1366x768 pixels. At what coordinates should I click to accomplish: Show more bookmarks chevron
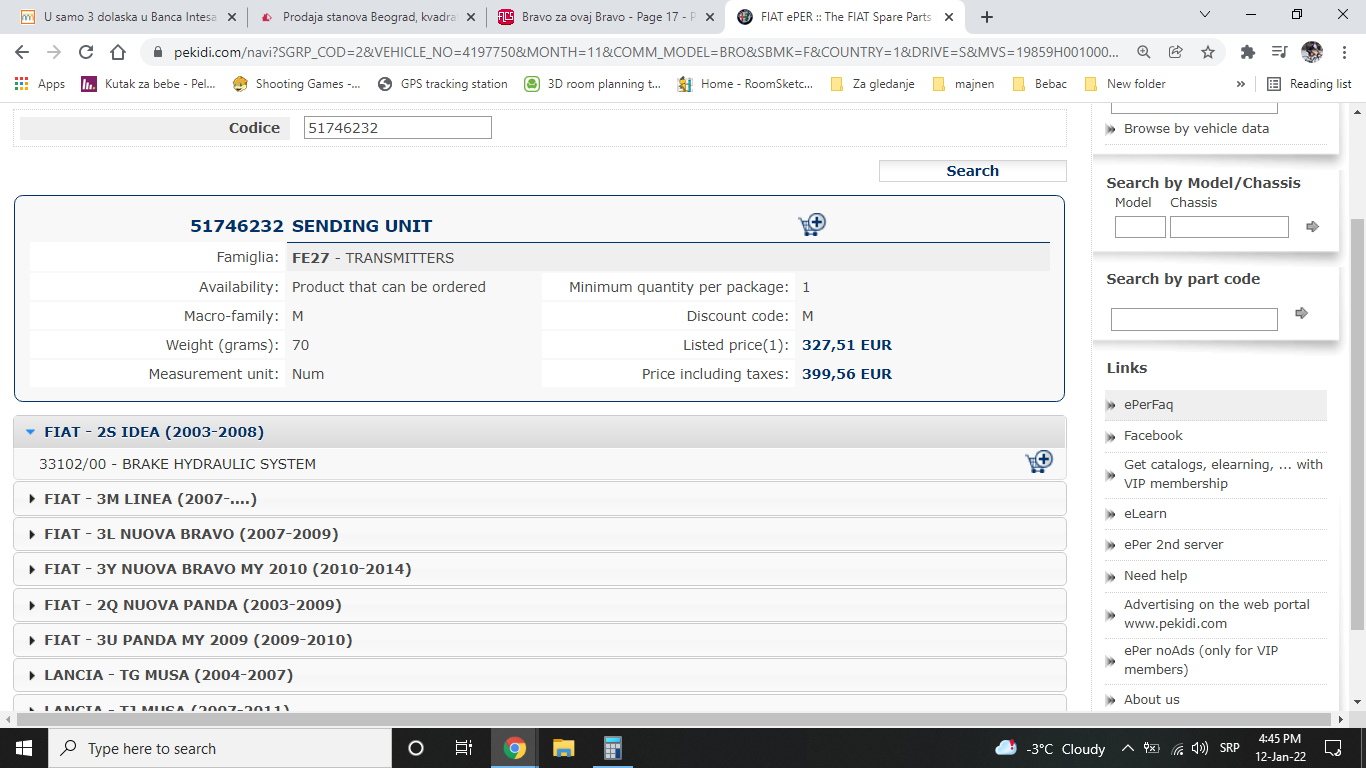pos(1241,84)
